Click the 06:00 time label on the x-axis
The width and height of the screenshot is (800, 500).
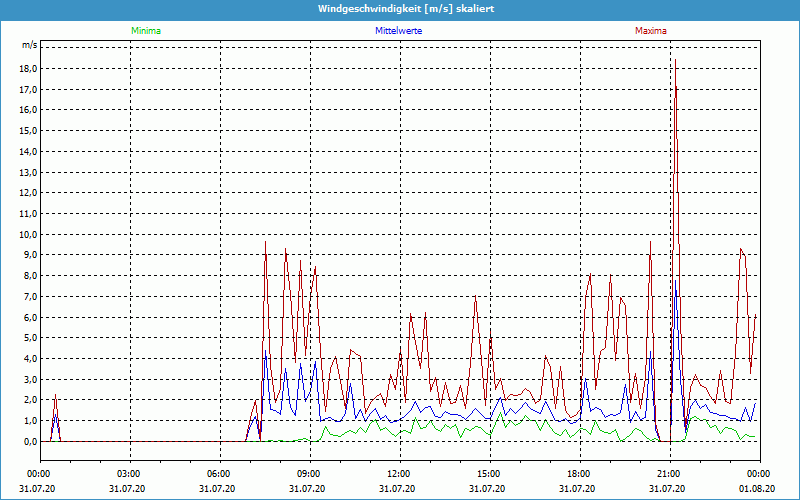click(x=218, y=473)
